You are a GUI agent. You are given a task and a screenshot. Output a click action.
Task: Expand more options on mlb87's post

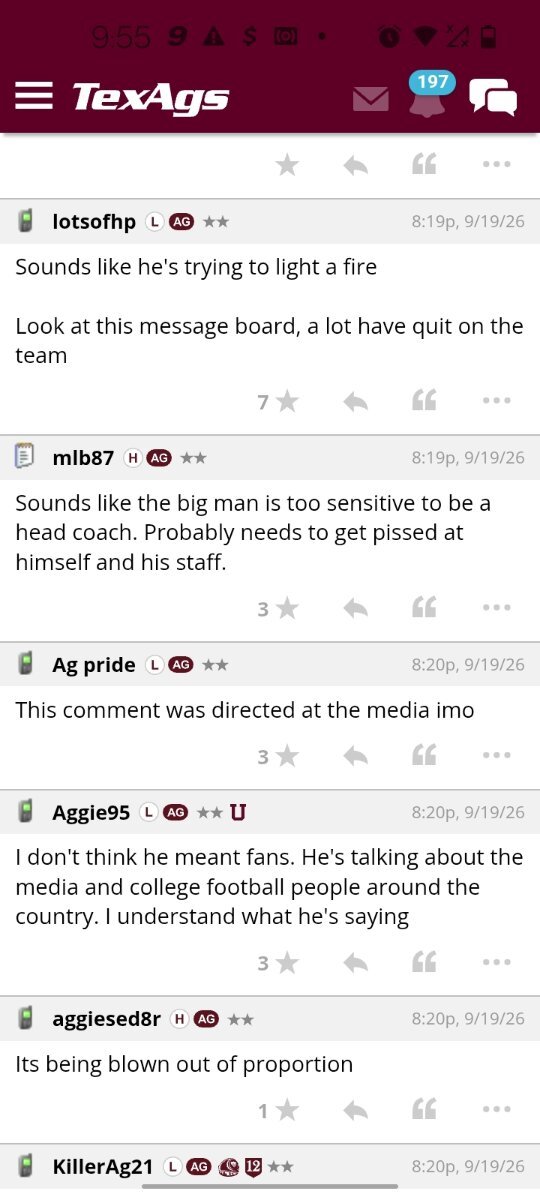coord(496,608)
